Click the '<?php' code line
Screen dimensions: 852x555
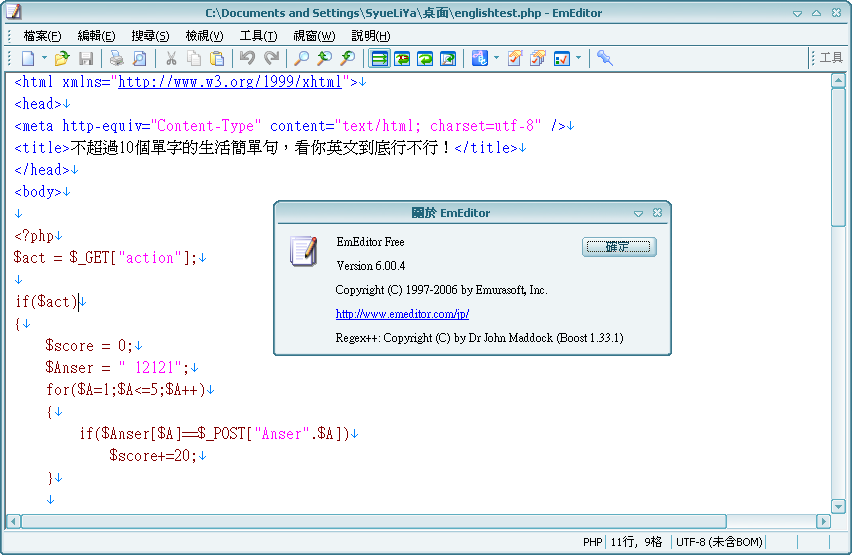(x=34, y=236)
